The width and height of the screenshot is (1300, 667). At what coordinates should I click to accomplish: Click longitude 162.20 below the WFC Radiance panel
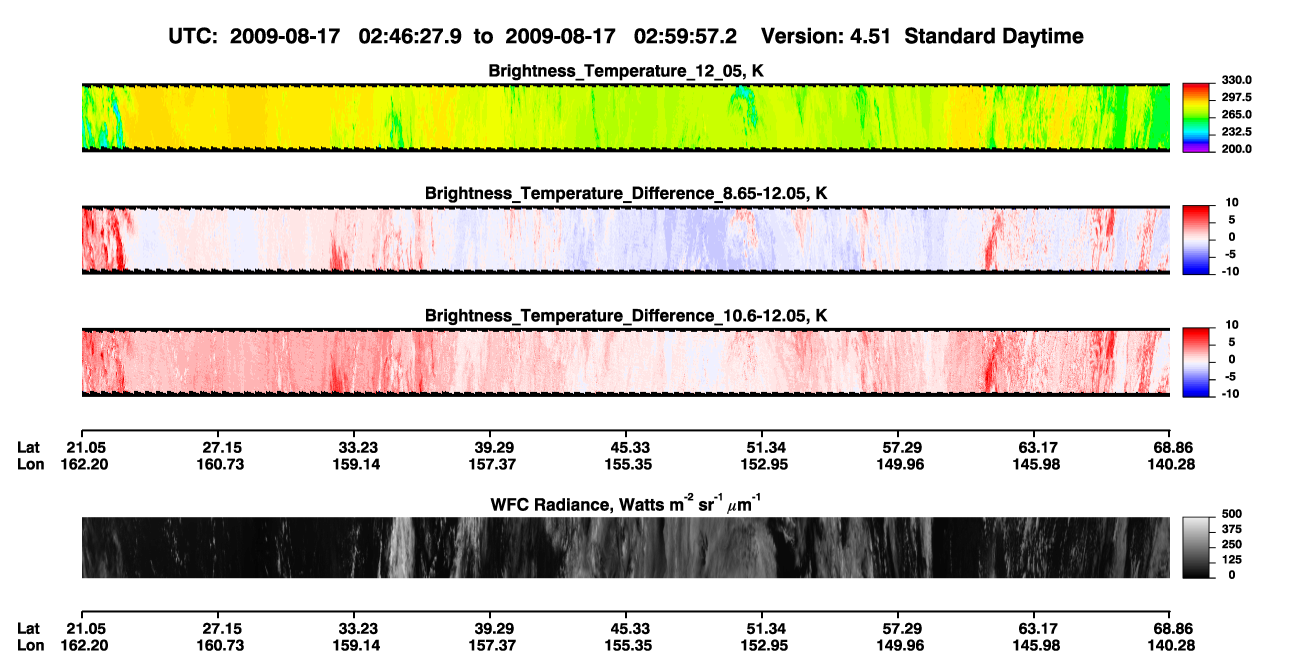(85, 645)
